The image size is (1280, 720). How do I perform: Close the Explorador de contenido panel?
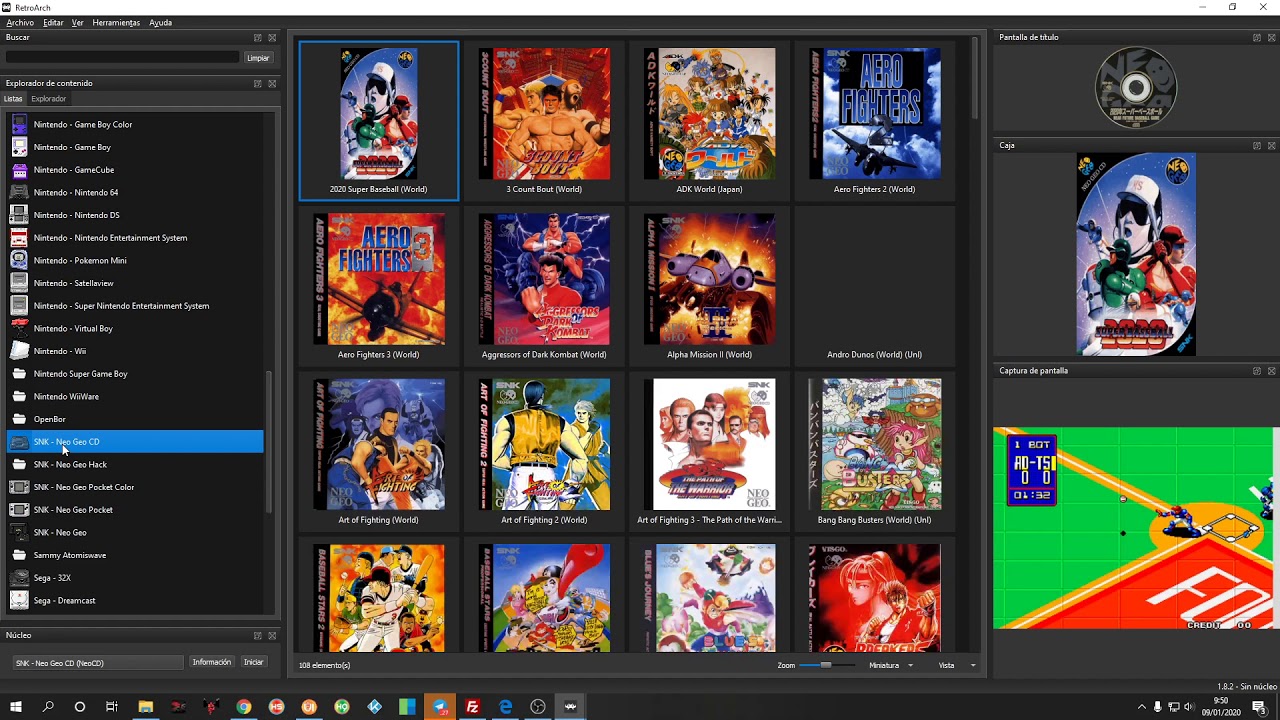(x=272, y=83)
